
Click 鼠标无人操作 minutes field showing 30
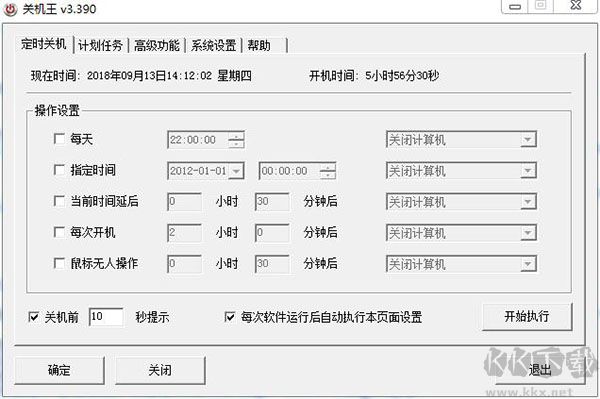(x=272, y=264)
